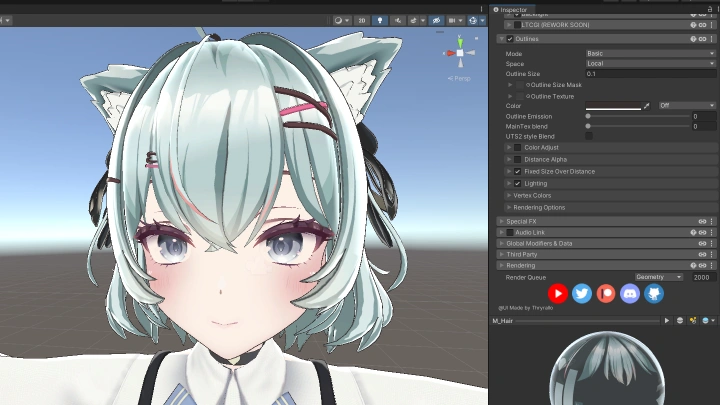The image size is (720, 405).
Task: Click the color eyedropper icon
Action: click(646, 105)
